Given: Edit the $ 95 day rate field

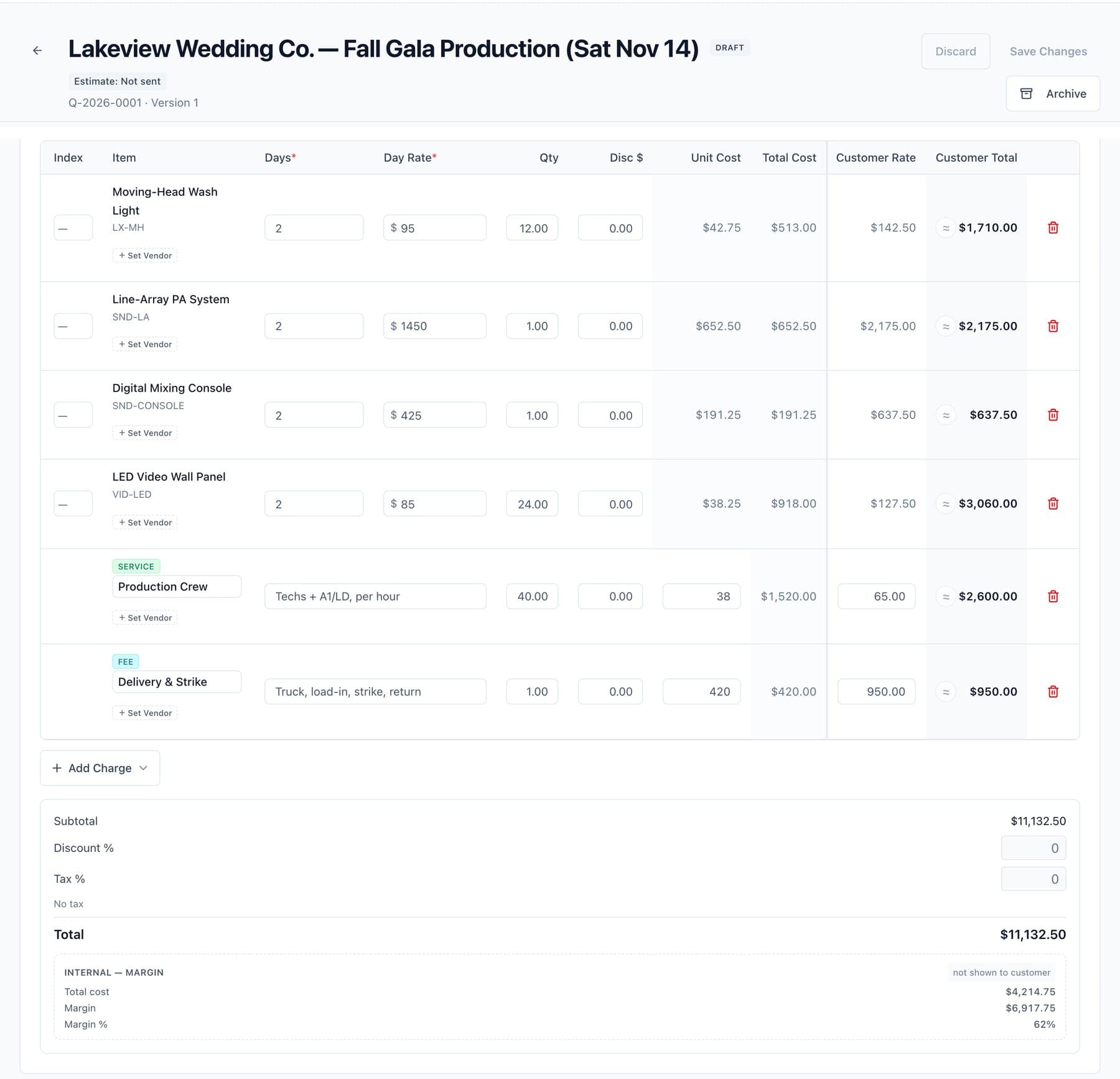Looking at the screenshot, I should point(435,228).
